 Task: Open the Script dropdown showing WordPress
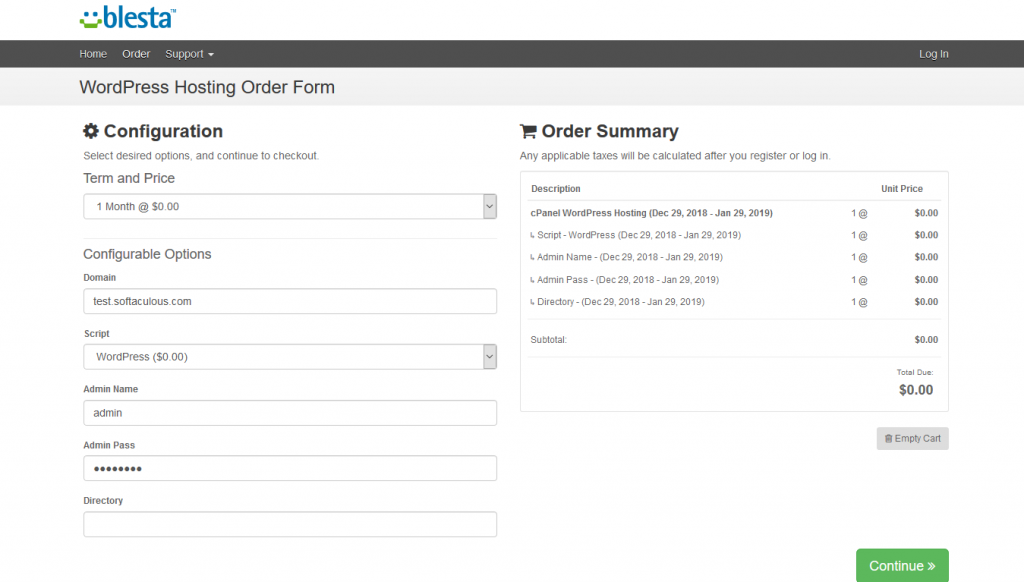point(290,357)
